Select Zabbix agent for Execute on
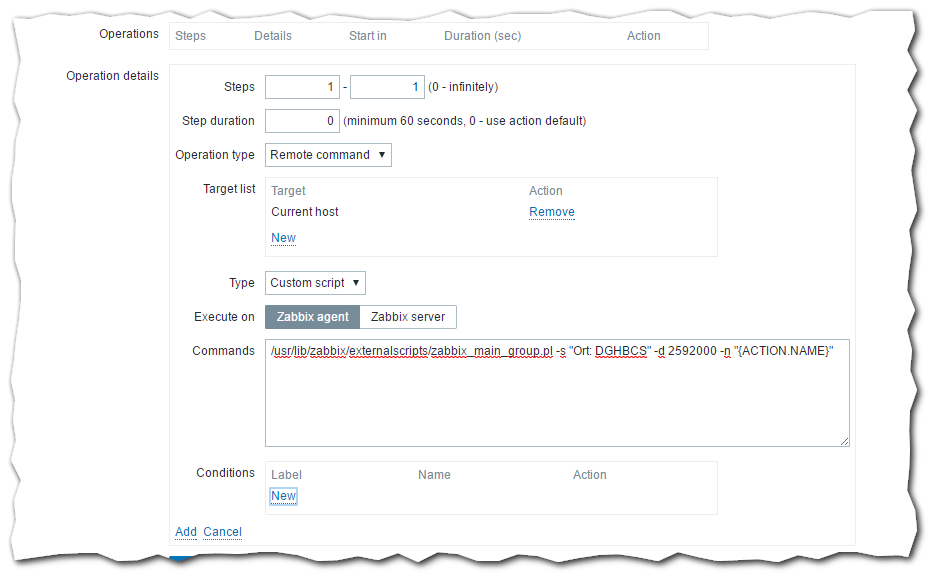This screenshot has width=936, height=581. (x=312, y=317)
